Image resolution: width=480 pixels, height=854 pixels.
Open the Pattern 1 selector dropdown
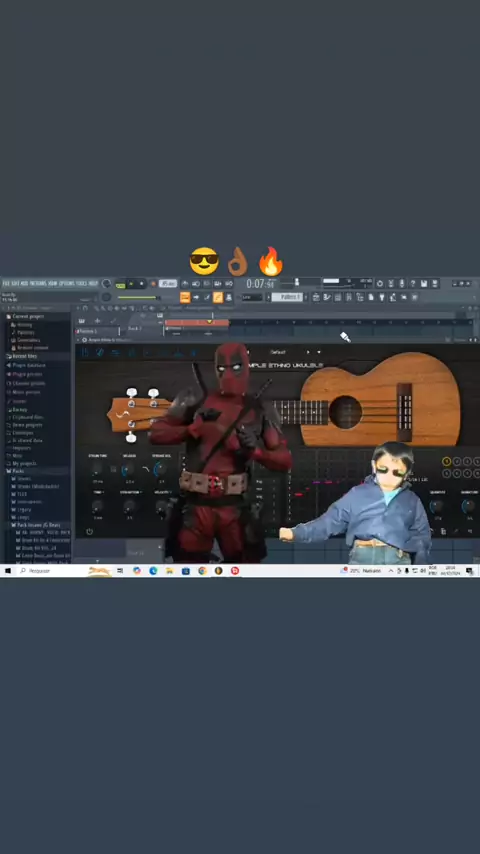pyautogui.click(x=287, y=297)
